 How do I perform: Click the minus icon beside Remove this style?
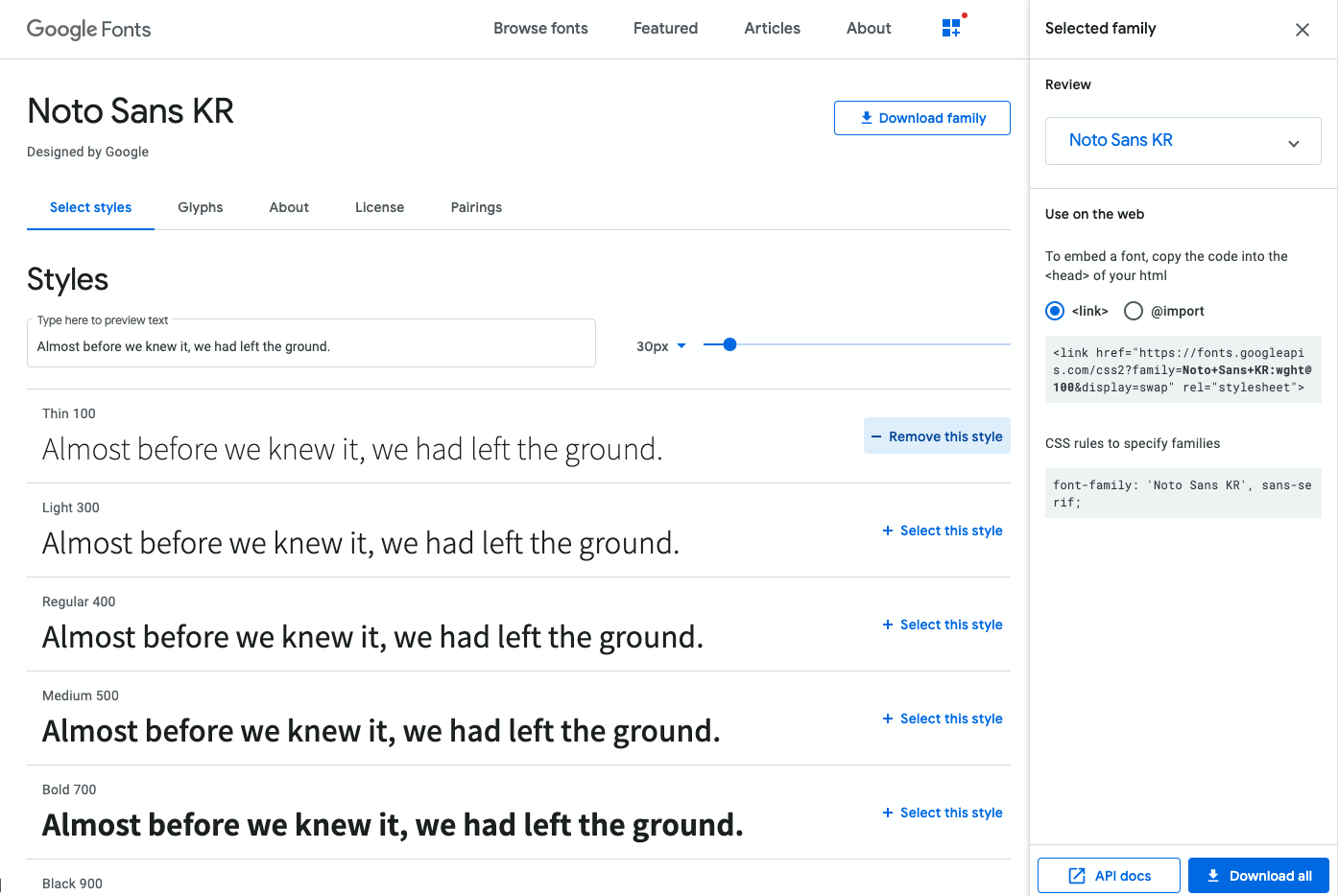[x=876, y=436]
